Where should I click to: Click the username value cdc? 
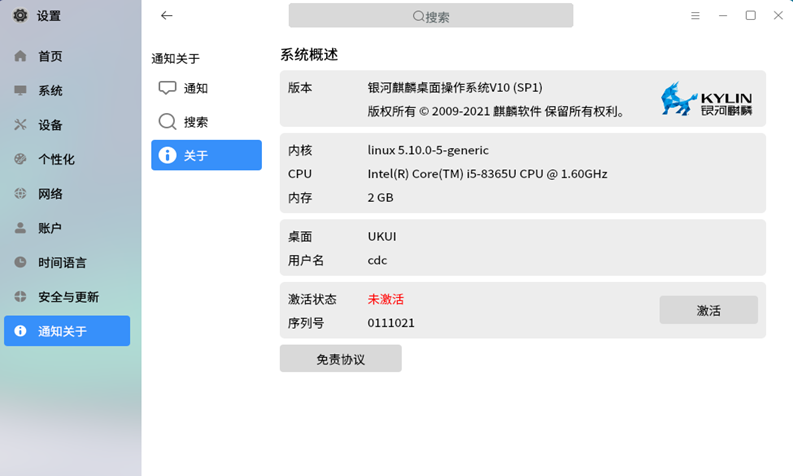click(377, 261)
